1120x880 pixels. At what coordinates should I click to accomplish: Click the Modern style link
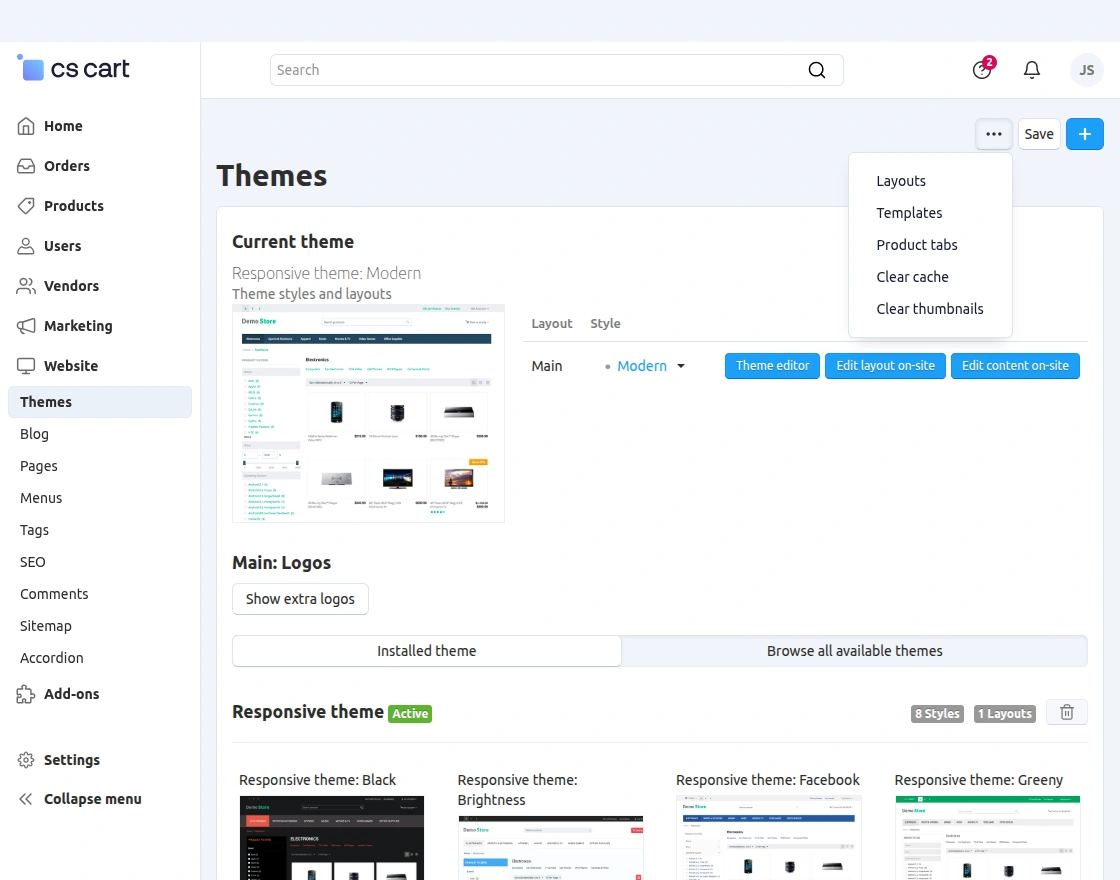point(641,366)
